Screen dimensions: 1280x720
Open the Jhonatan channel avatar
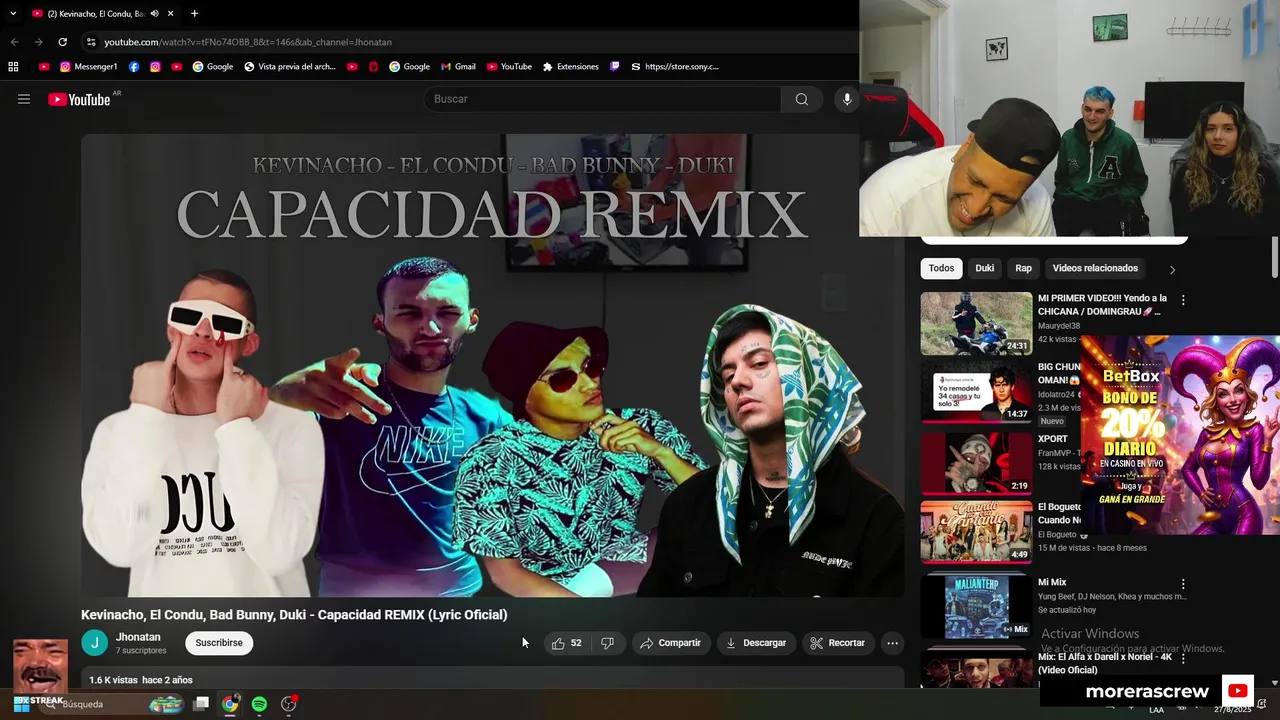94,643
